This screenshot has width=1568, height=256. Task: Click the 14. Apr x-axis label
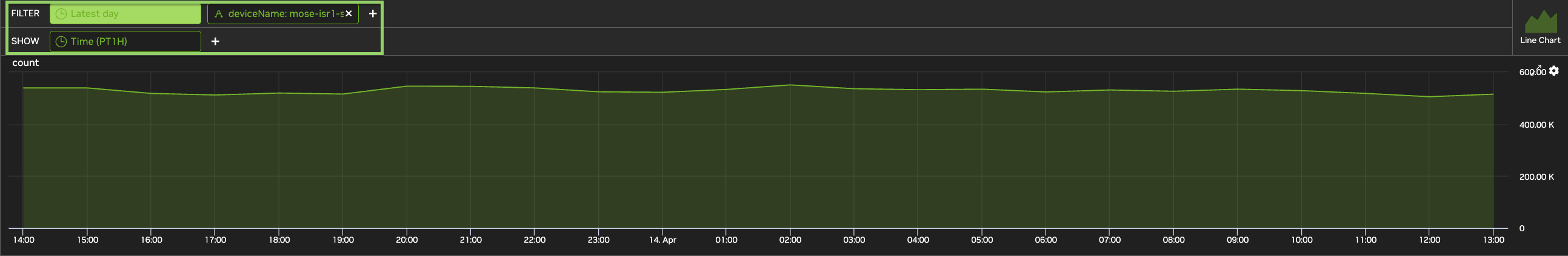(x=662, y=240)
